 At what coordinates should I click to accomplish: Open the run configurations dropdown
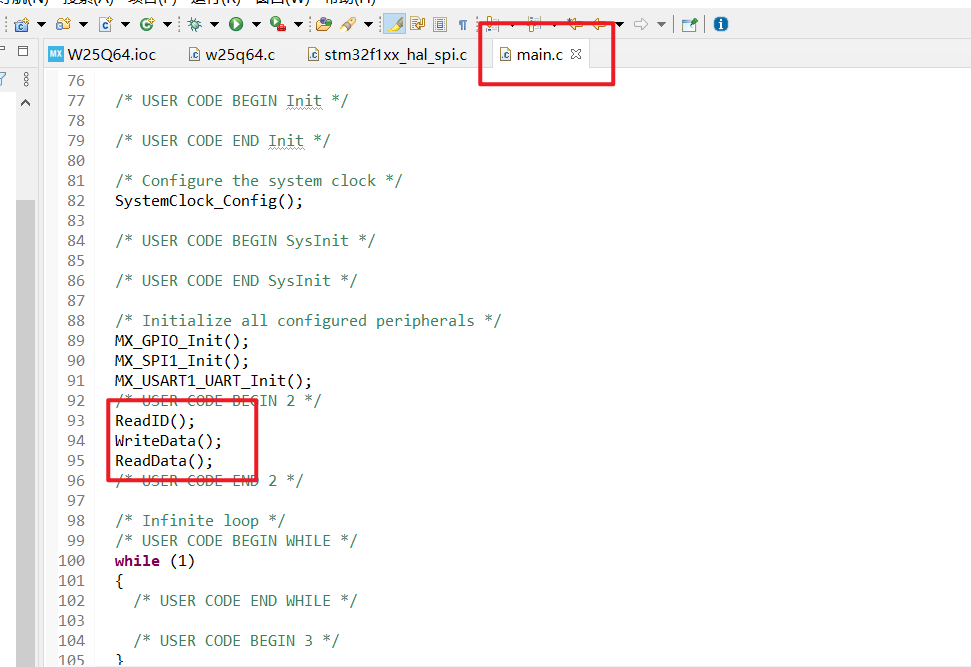click(x=256, y=25)
